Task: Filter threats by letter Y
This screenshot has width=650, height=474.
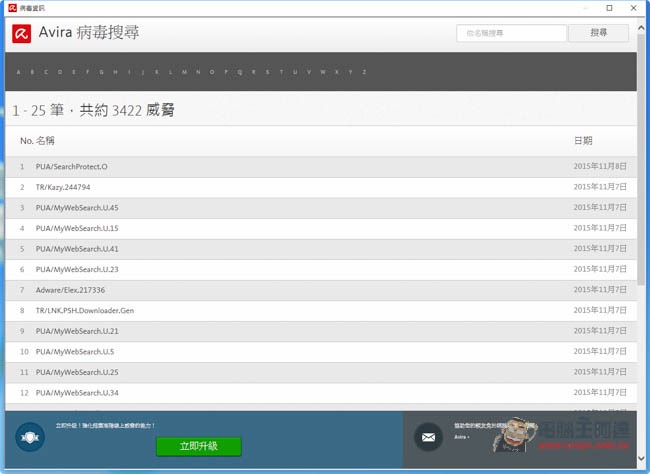Action: [351, 72]
